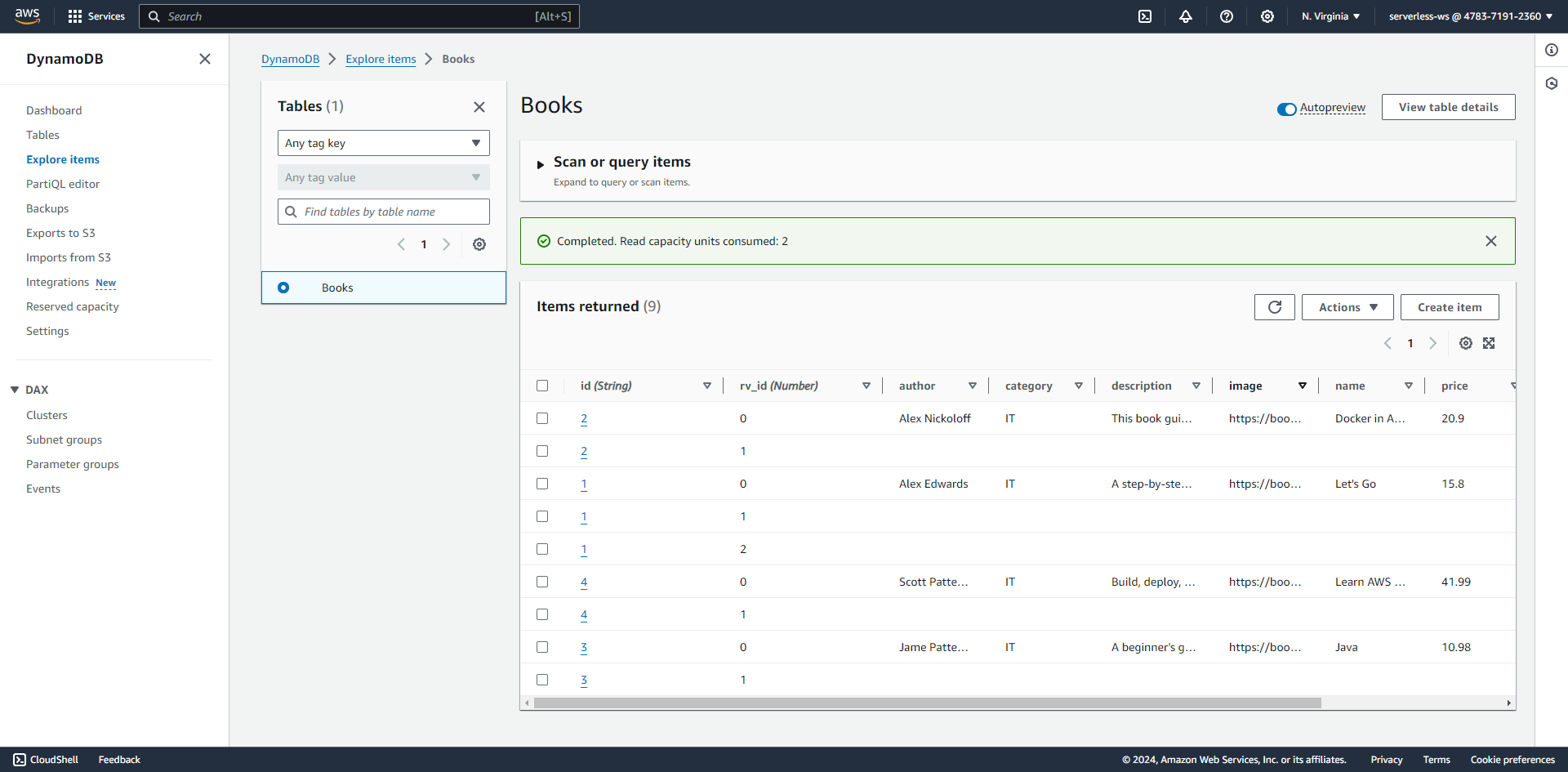Check the select-all items checkbox
The width and height of the screenshot is (1568, 772).
point(542,386)
